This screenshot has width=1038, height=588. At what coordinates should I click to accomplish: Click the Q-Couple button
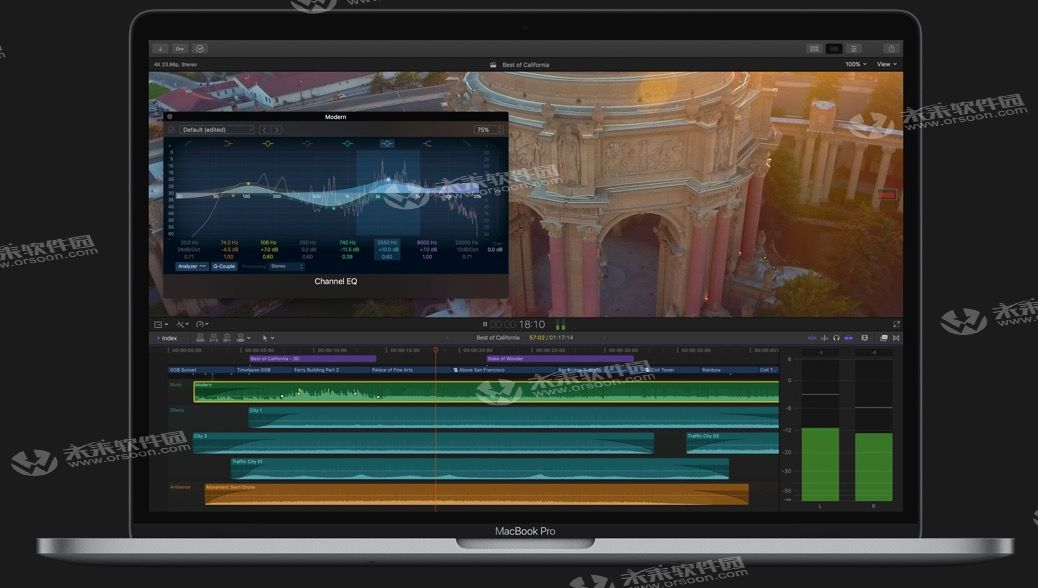pyautogui.click(x=224, y=266)
